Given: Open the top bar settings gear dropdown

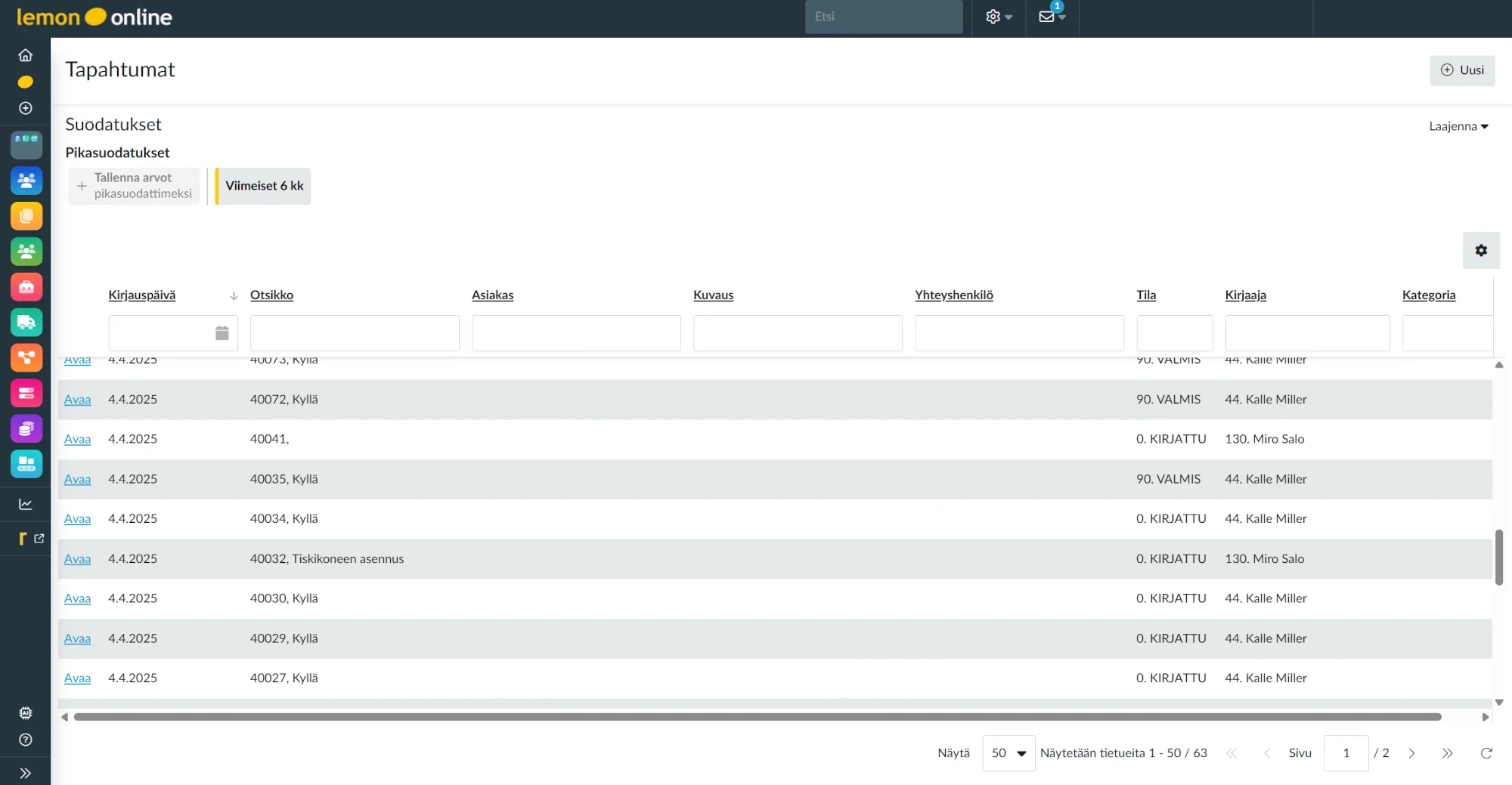Looking at the screenshot, I should 998,17.
